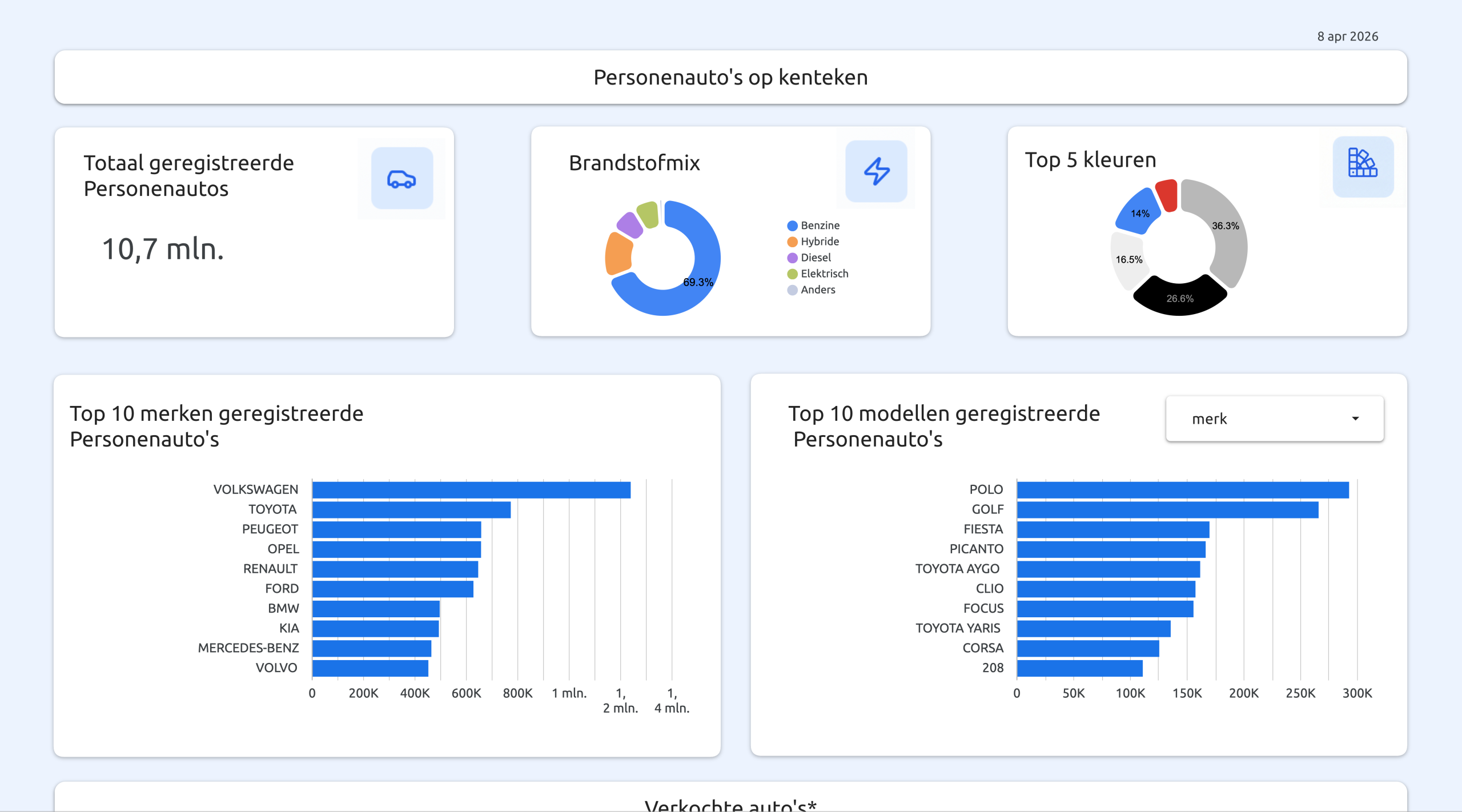The height and width of the screenshot is (812, 1462).
Task: Click the Hybride legend marker
Action: (x=792, y=241)
